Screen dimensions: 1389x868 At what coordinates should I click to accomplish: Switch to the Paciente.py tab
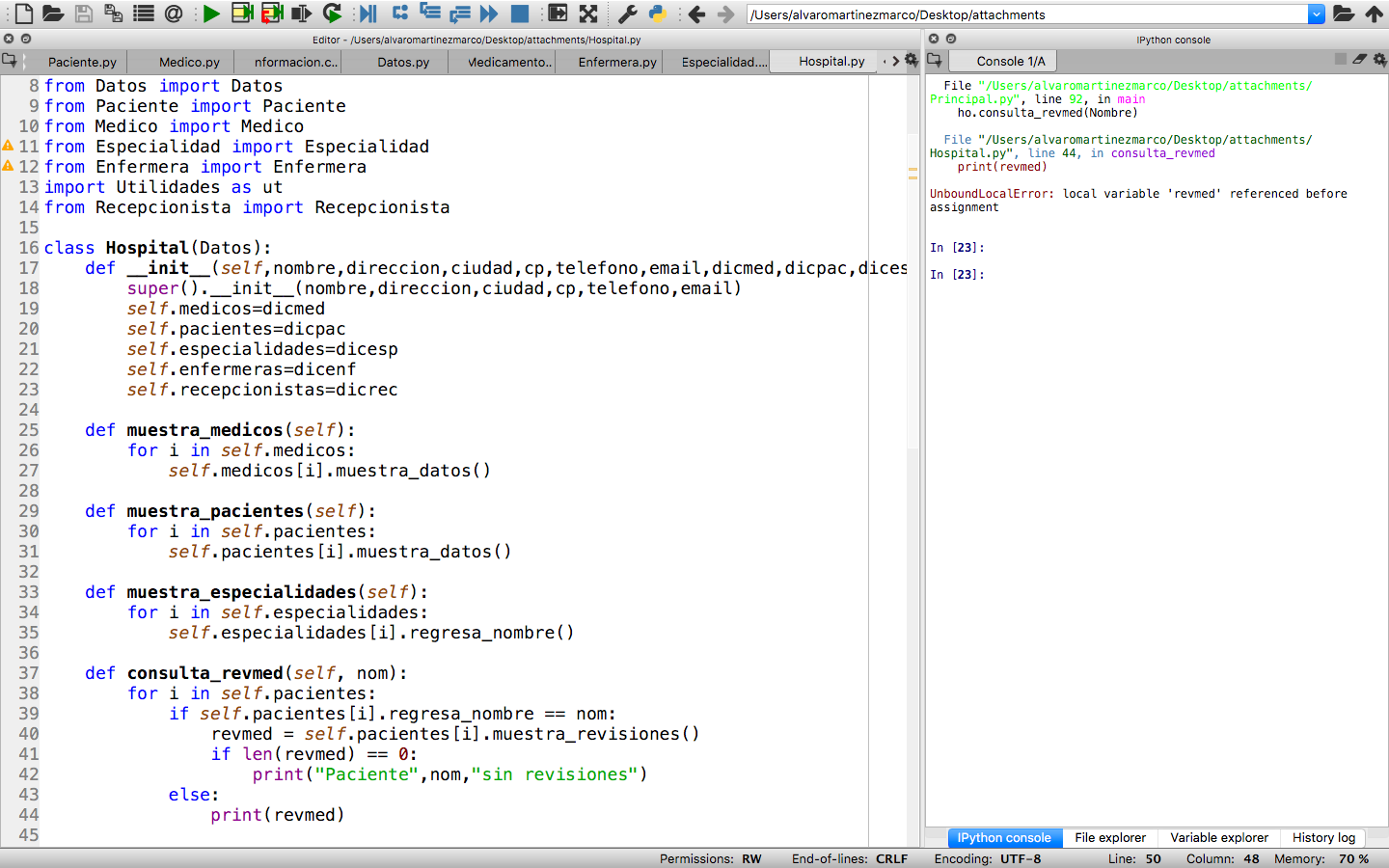click(82, 62)
